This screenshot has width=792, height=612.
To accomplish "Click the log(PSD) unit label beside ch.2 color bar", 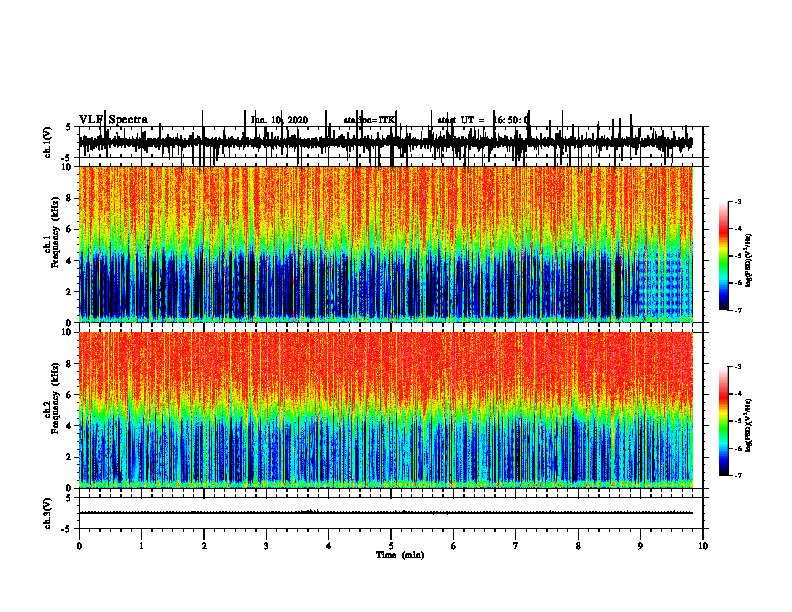I will pos(749,425).
